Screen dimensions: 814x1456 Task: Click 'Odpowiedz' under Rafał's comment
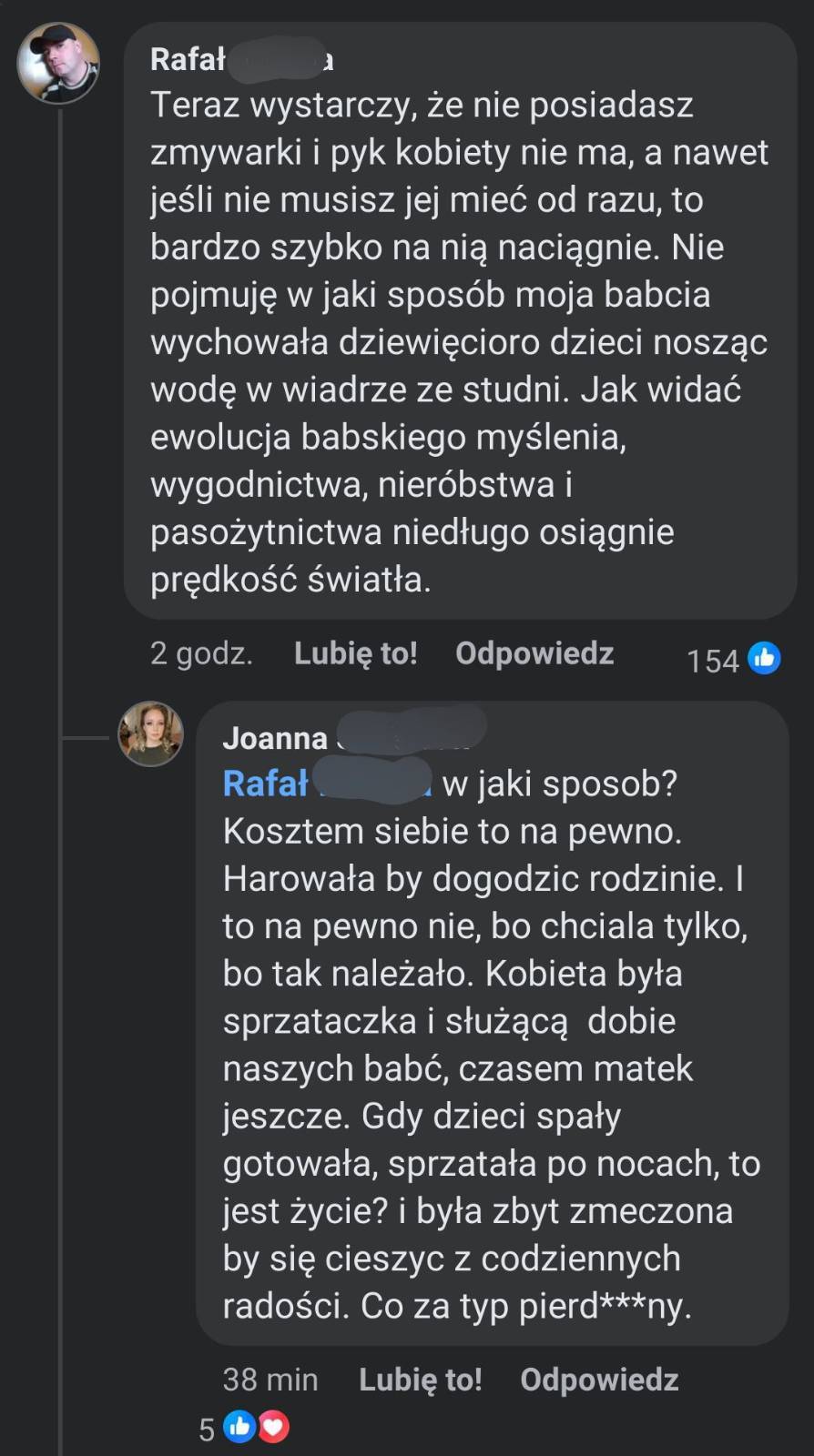tap(534, 653)
